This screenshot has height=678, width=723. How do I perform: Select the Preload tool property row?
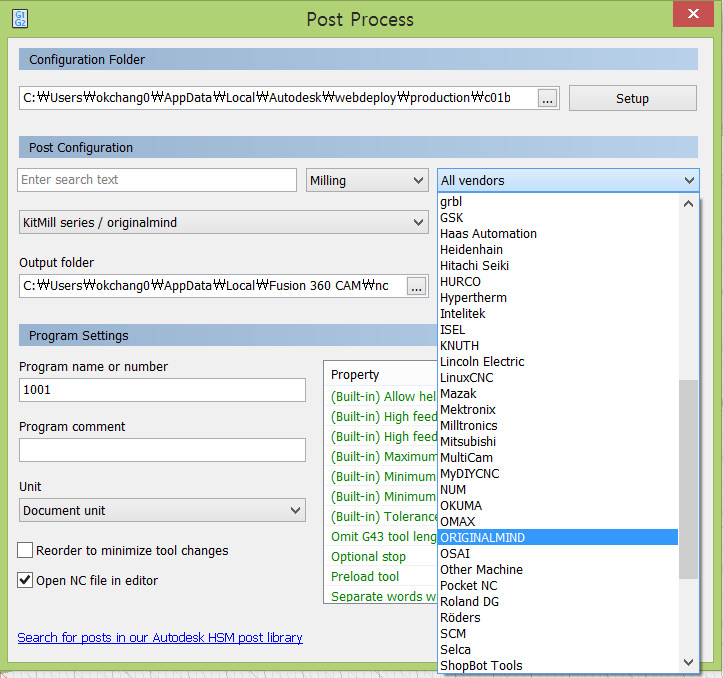pos(381,577)
